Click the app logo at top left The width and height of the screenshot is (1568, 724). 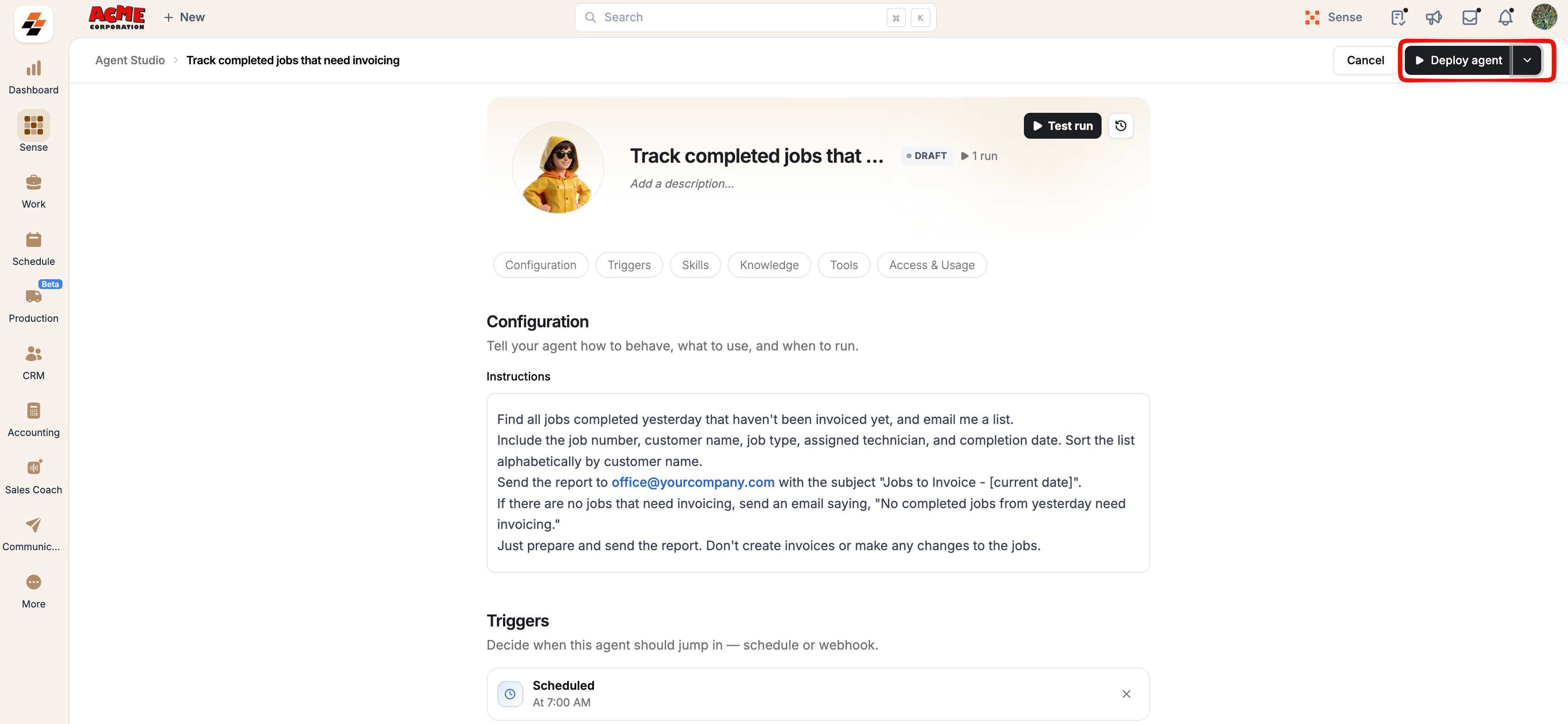coord(33,24)
